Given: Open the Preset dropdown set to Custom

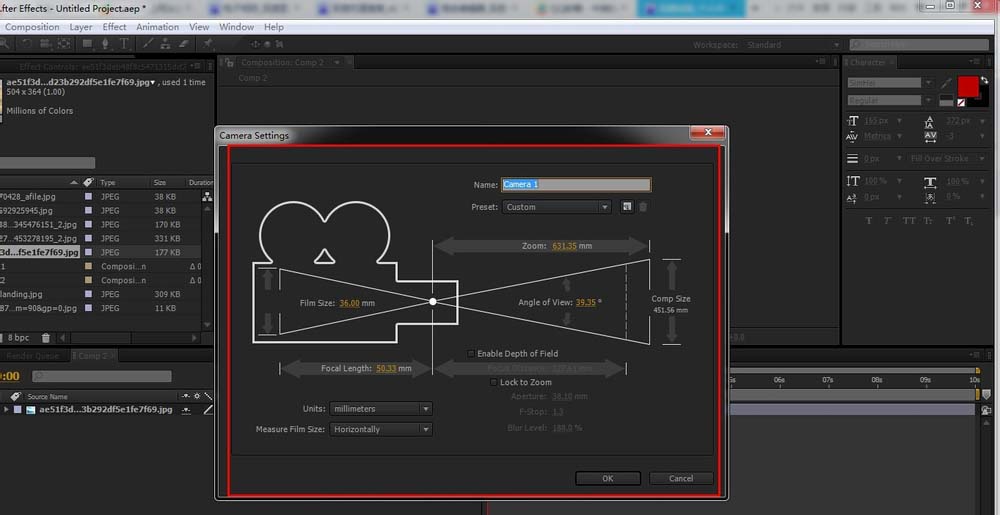Looking at the screenshot, I should 555,207.
